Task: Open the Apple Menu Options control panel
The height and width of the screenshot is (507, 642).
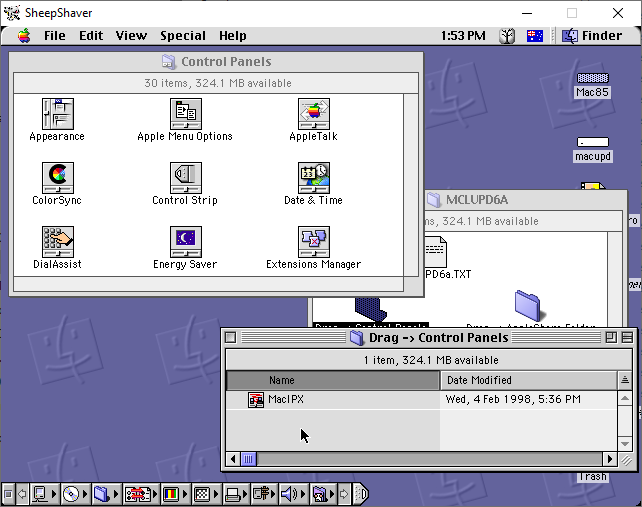Action: tap(185, 114)
